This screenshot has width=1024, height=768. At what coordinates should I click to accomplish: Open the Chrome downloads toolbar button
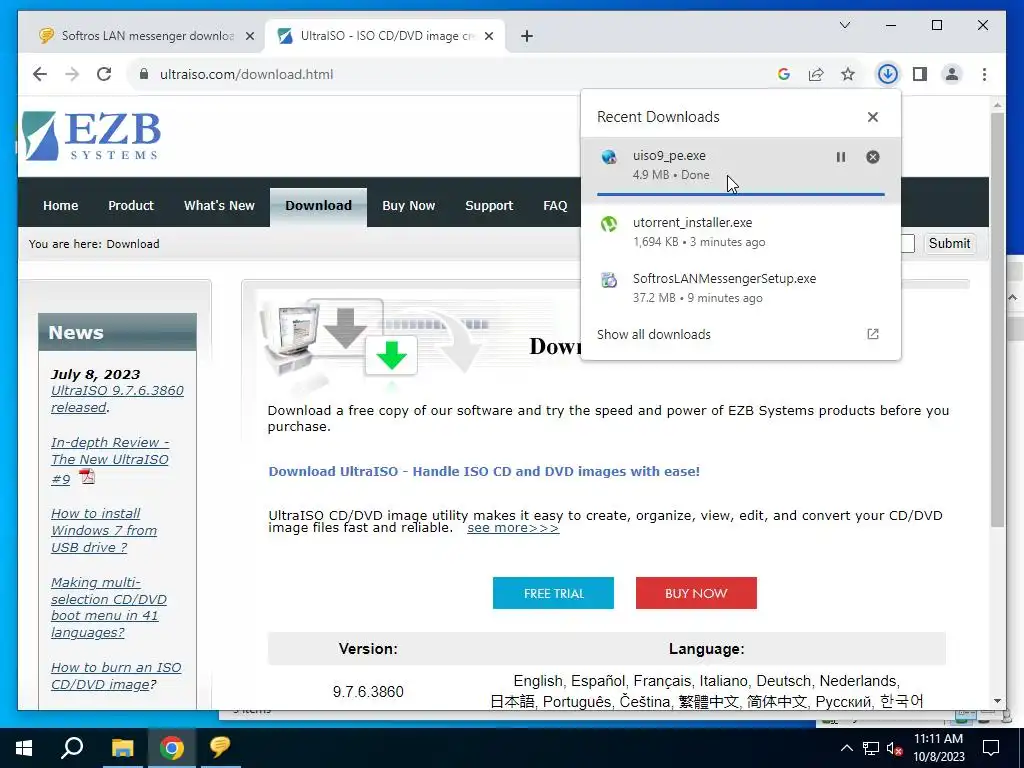(887, 74)
